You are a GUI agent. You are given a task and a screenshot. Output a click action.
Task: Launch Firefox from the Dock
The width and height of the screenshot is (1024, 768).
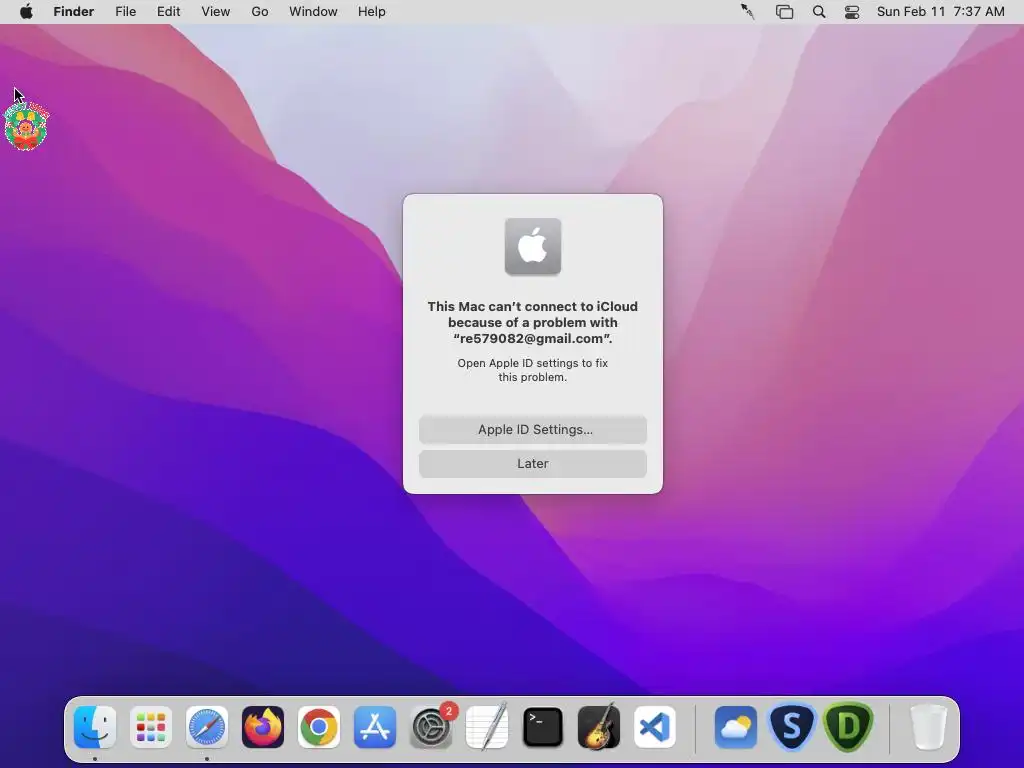tap(263, 727)
